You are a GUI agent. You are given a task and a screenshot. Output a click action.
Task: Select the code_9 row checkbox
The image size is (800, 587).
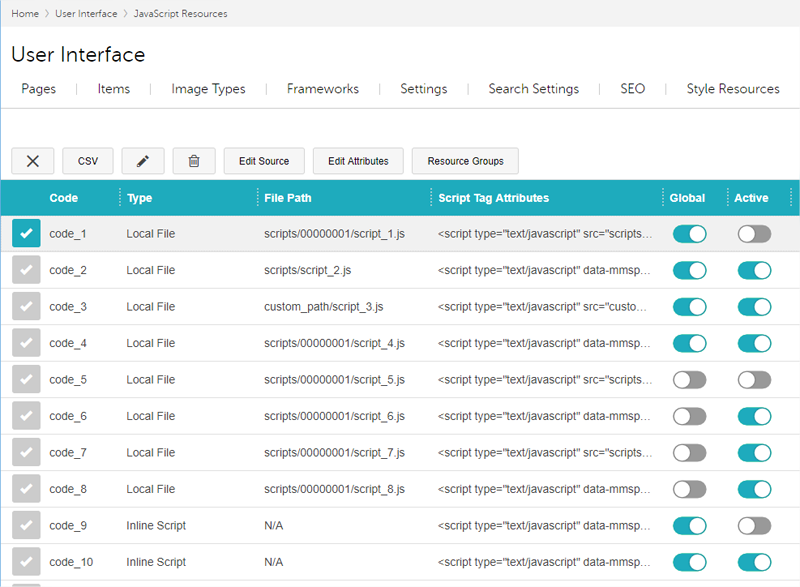pos(26,525)
